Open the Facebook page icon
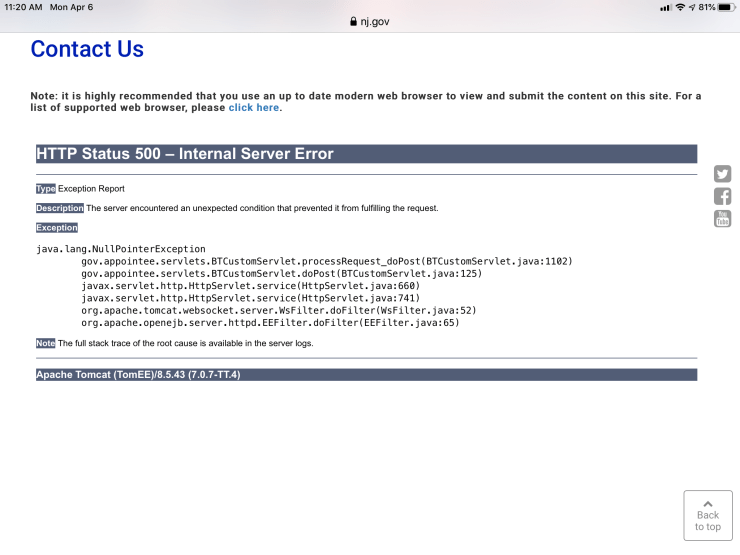 [722, 197]
